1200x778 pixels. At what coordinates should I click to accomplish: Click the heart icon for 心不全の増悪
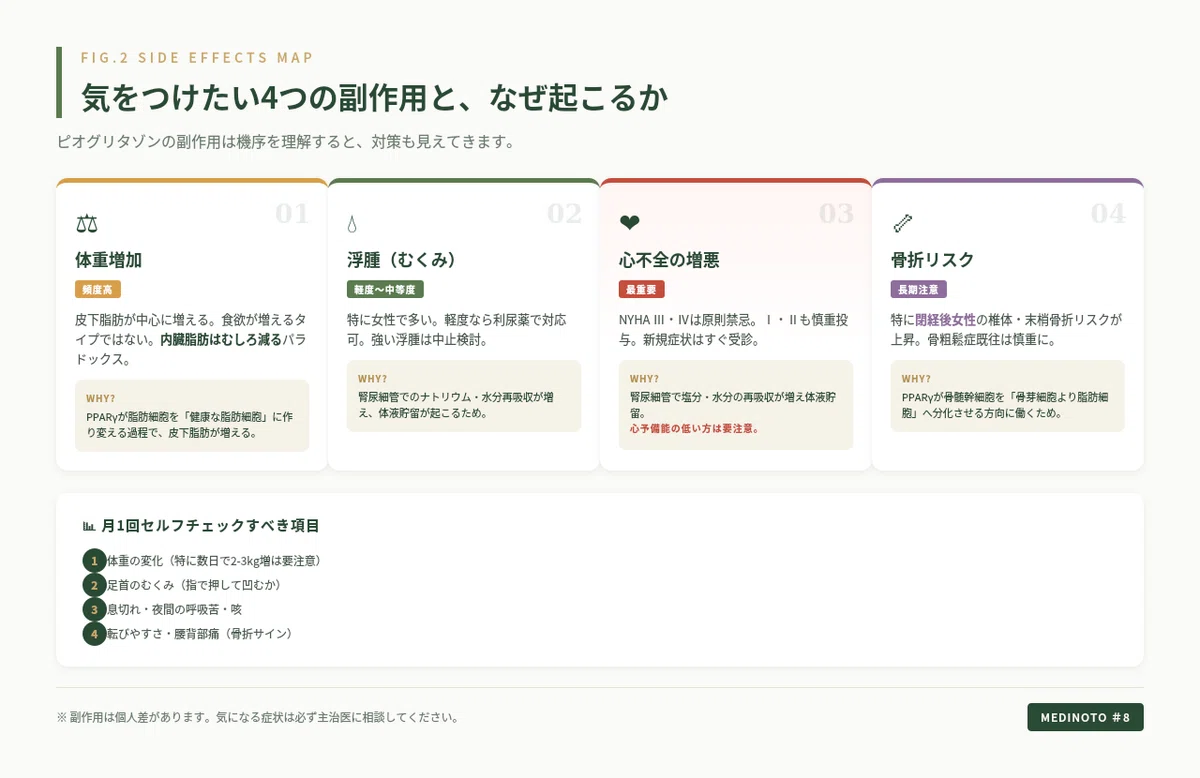630,223
